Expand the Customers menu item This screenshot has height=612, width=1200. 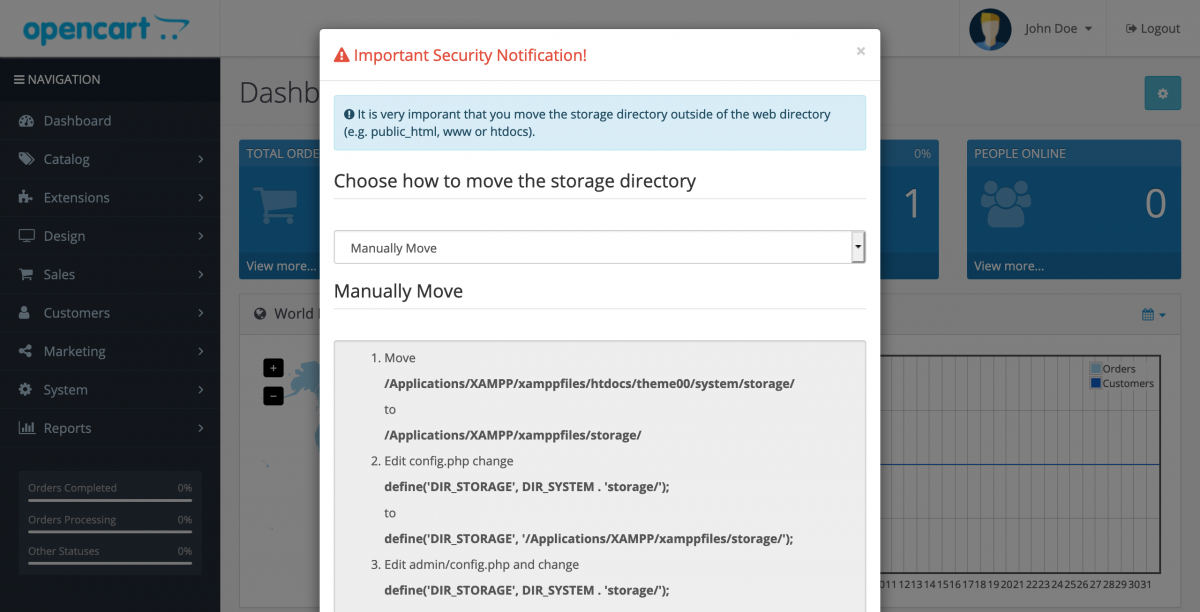click(x=110, y=313)
